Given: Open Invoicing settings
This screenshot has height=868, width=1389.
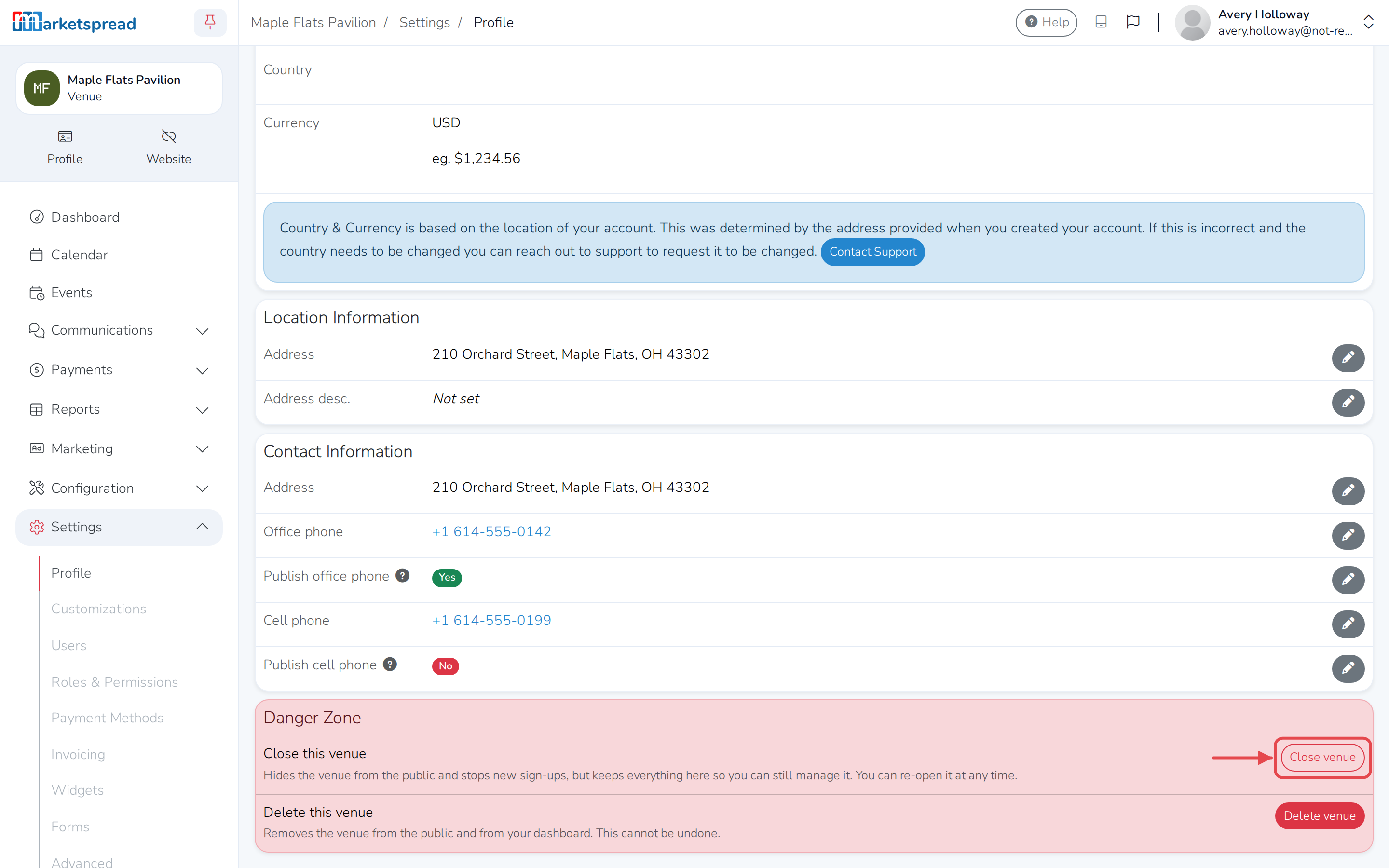Looking at the screenshot, I should tap(78, 754).
